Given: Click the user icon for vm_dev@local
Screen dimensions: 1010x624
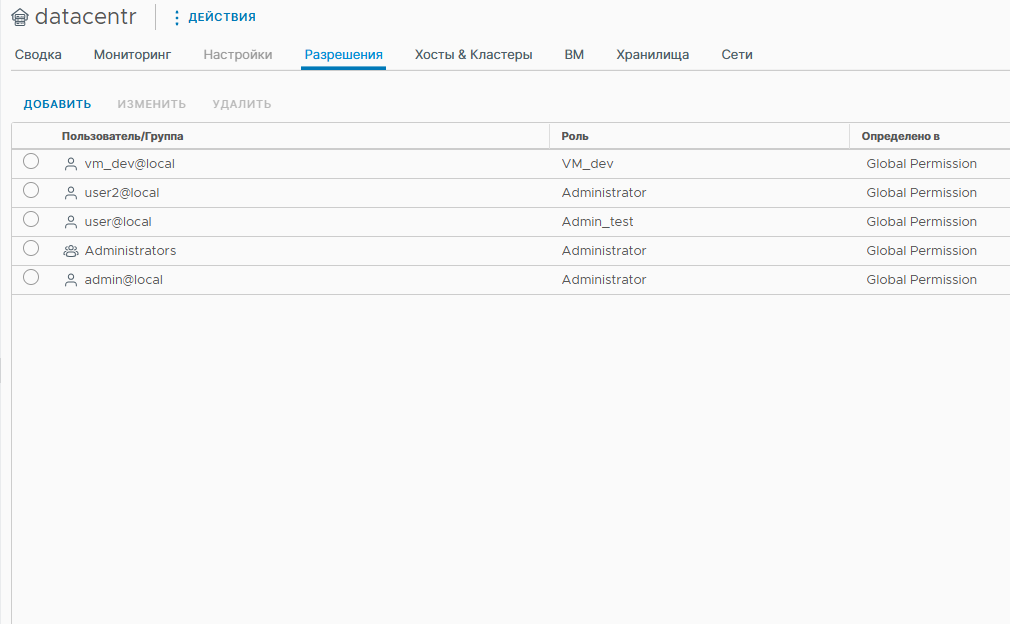Looking at the screenshot, I should tap(71, 164).
